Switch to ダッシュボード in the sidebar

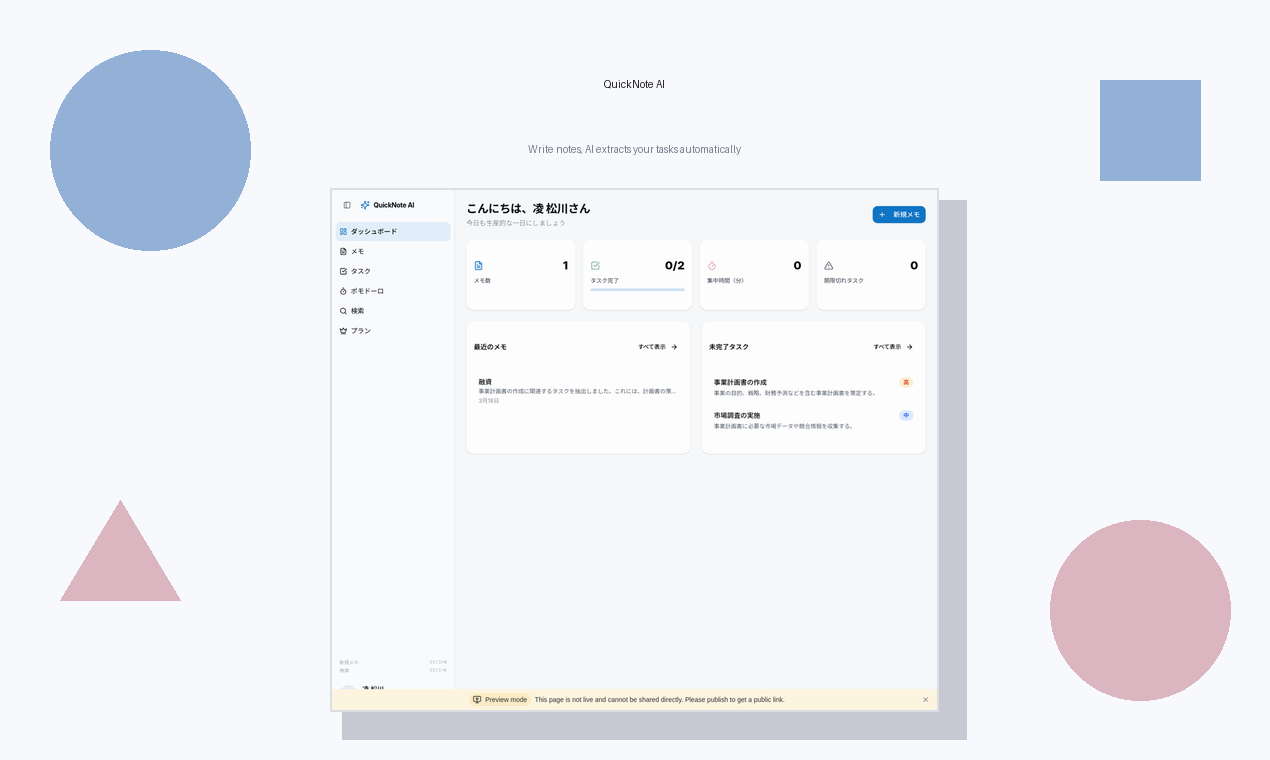[x=375, y=231]
